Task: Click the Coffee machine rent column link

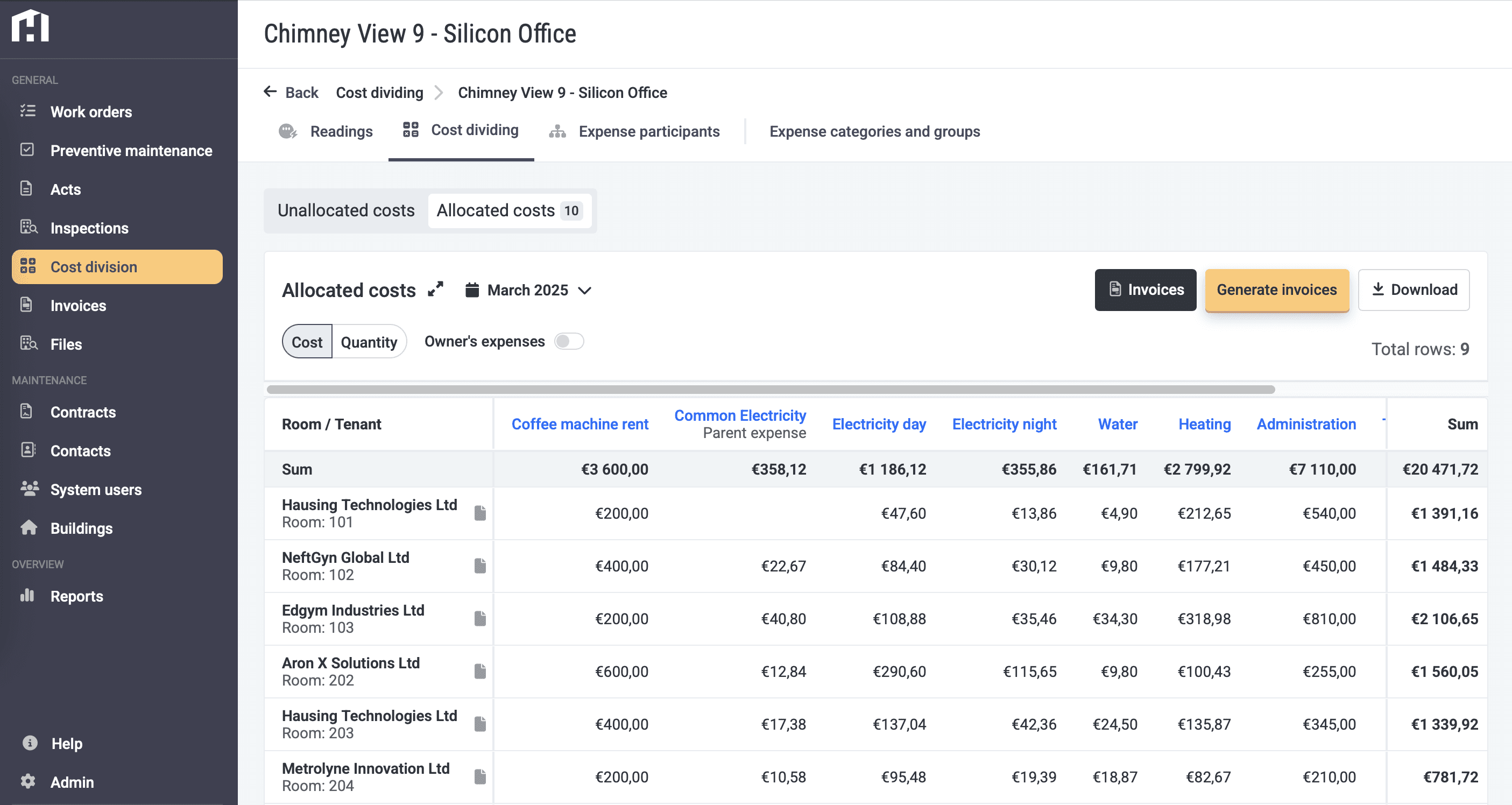Action: coord(580,424)
